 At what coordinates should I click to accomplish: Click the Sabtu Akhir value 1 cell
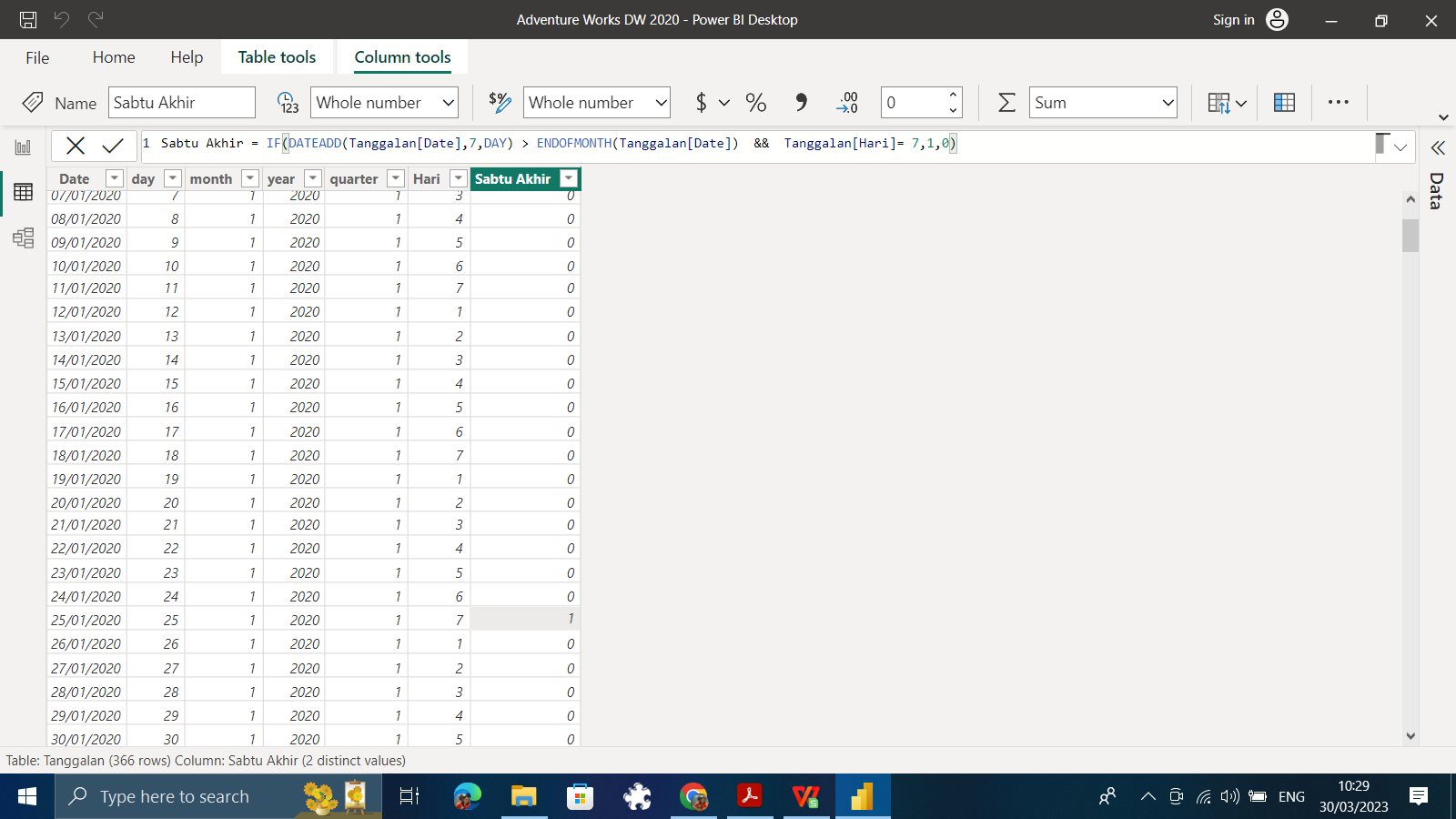click(525, 619)
